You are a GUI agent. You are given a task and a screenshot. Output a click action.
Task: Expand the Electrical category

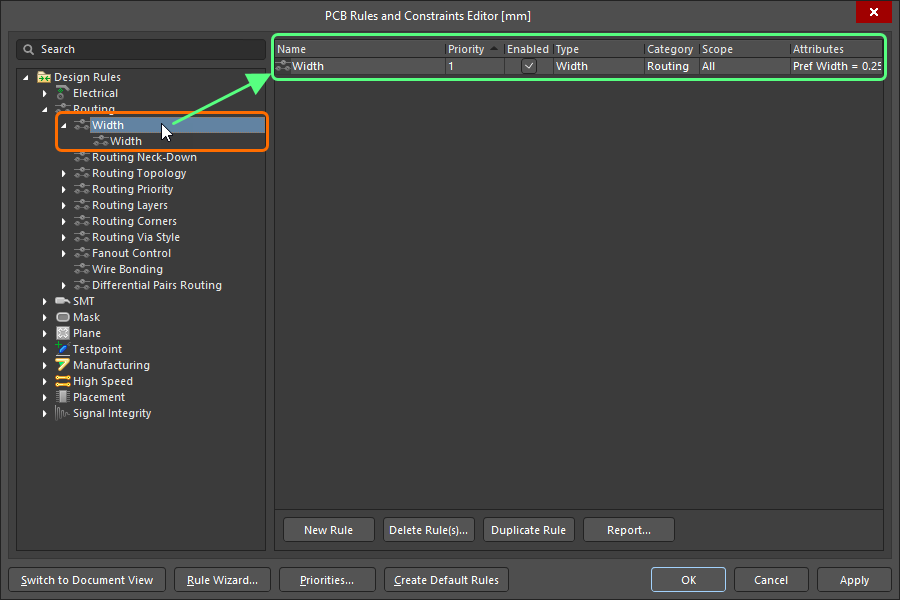pyautogui.click(x=45, y=93)
